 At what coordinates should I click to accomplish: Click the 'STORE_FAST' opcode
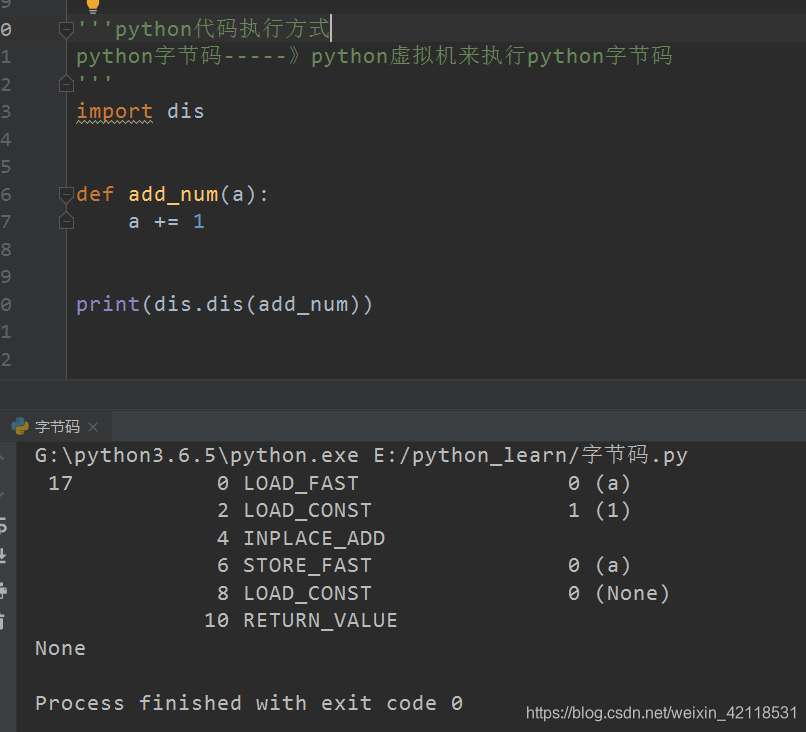(307, 566)
